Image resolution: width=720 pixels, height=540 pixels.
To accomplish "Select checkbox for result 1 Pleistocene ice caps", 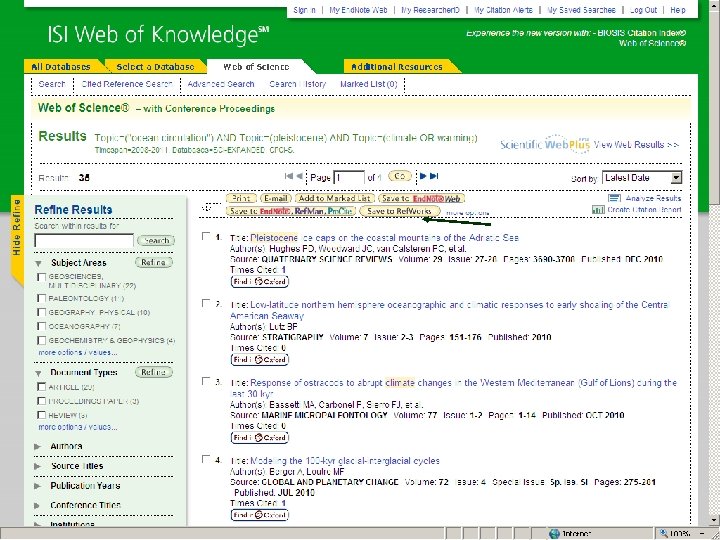I will [206, 236].
